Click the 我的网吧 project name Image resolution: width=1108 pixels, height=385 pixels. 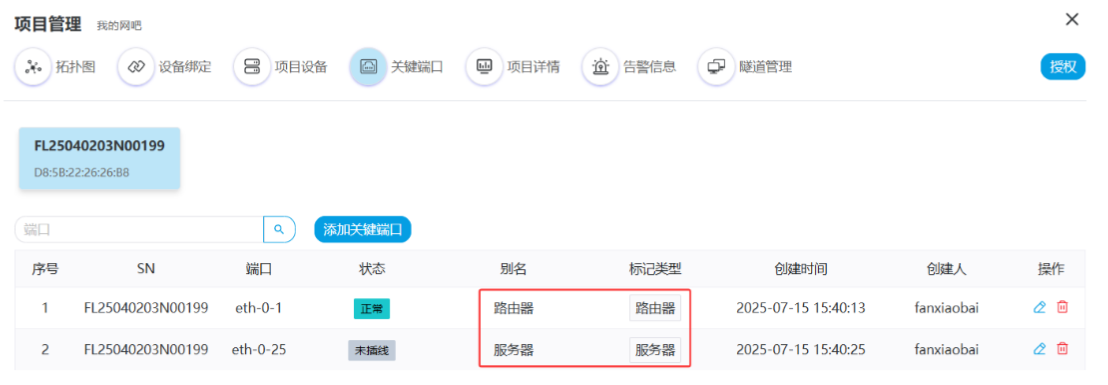pyautogui.click(x=119, y=25)
